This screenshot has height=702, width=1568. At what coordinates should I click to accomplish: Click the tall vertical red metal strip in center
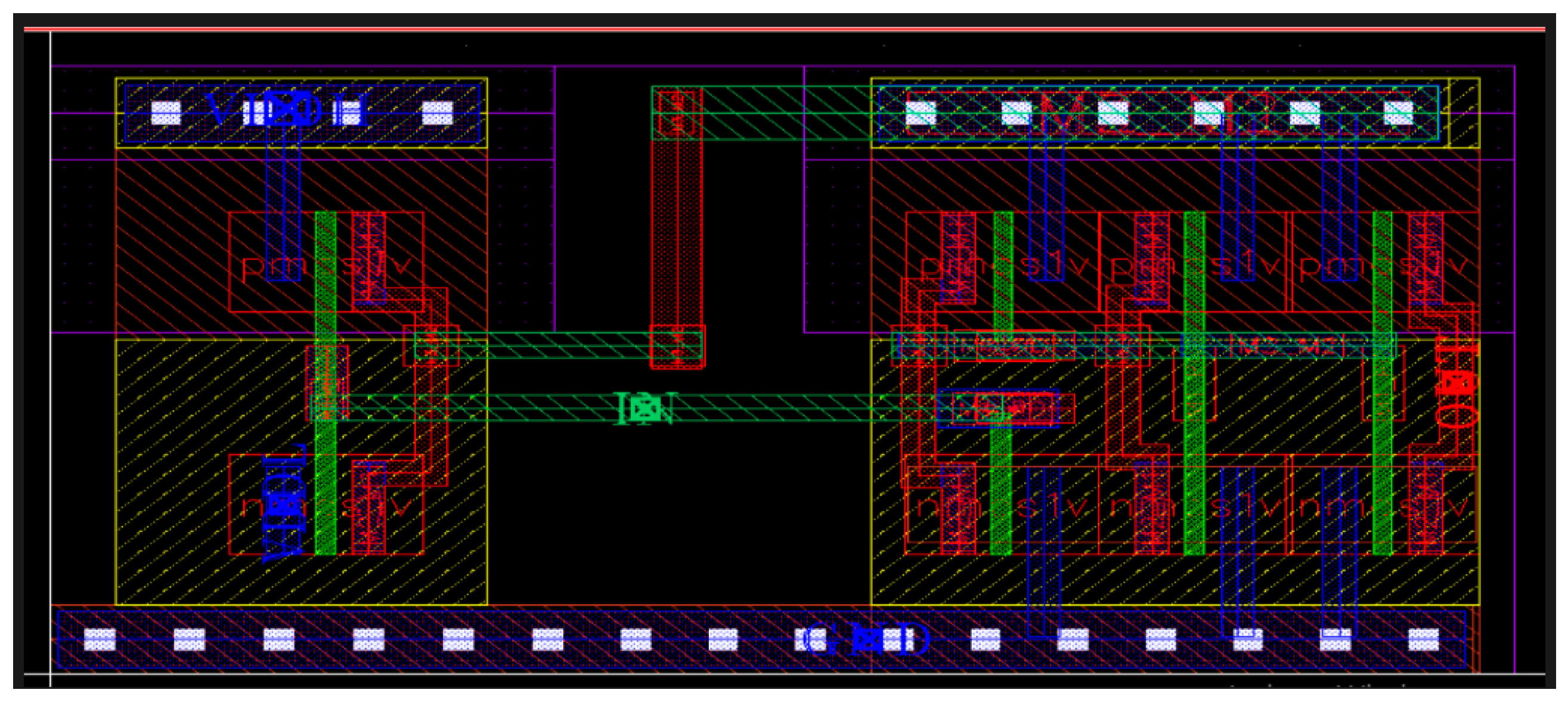[x=677, y=228]
